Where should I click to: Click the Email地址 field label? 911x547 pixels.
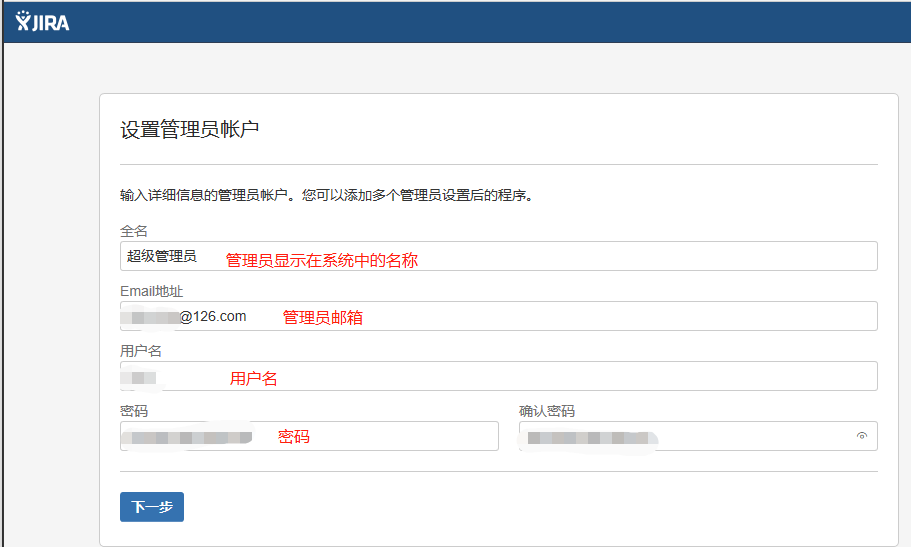pos(152,291)
